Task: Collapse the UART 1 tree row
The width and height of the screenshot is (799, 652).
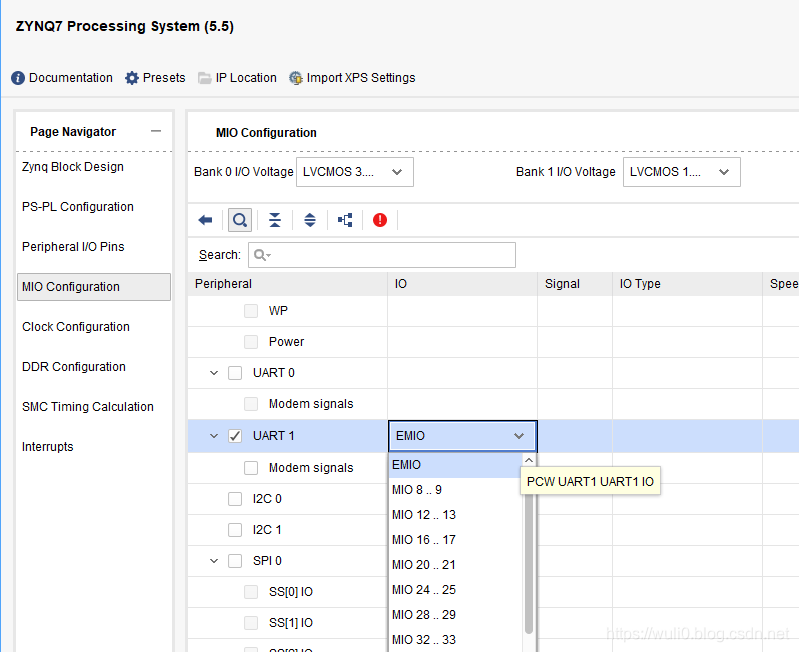Action: click(x=214, y=436)
